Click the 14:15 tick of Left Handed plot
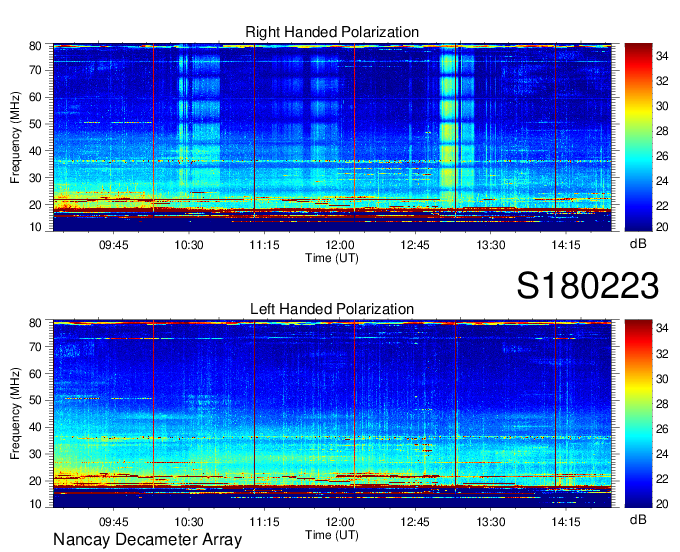 pyautogui.click(x=566, y=522)
